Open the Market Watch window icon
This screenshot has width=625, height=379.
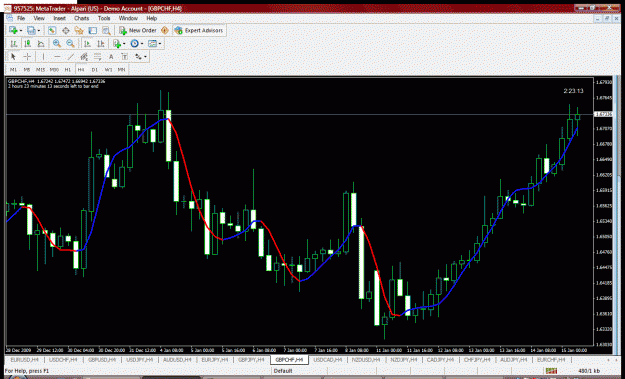[52, 30]
